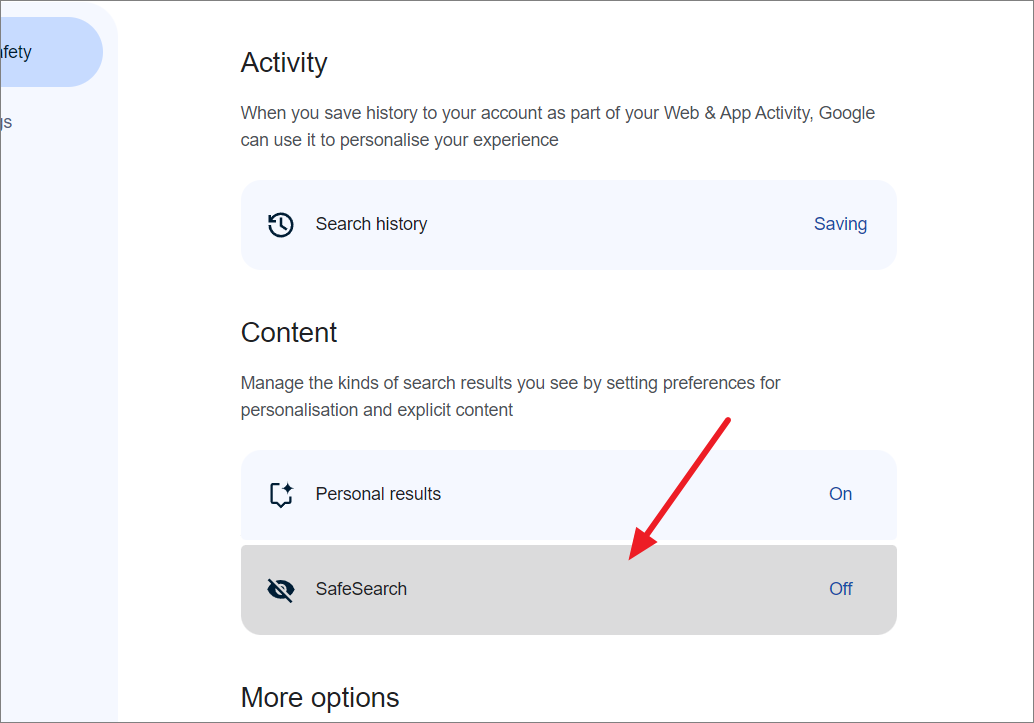
Task: Click the 'SafeSearch' label text
Action: pos(361,589)
